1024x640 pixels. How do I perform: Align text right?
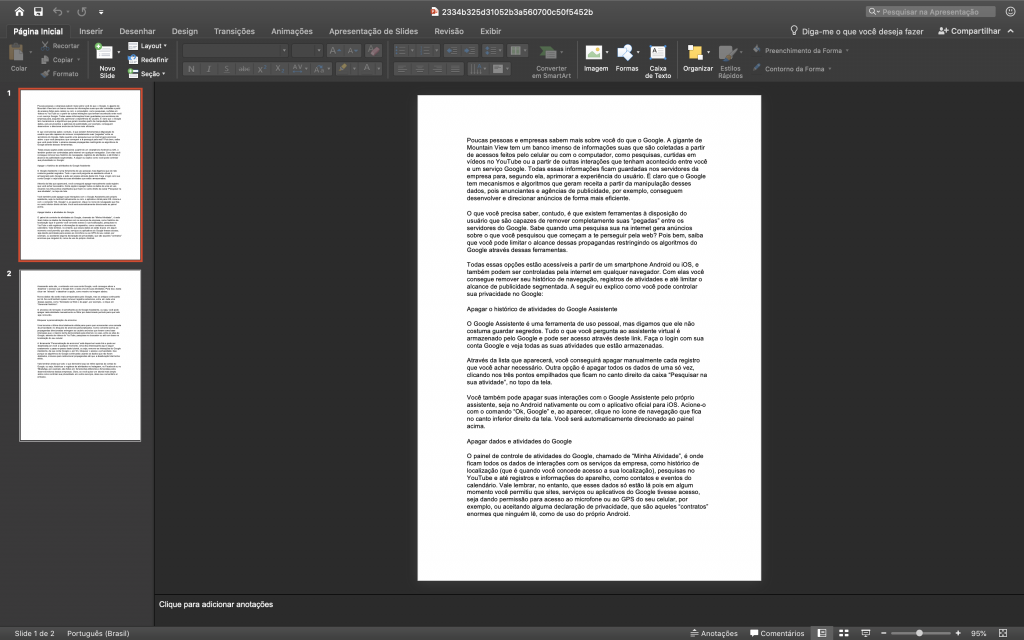click(x=437, y=69)
